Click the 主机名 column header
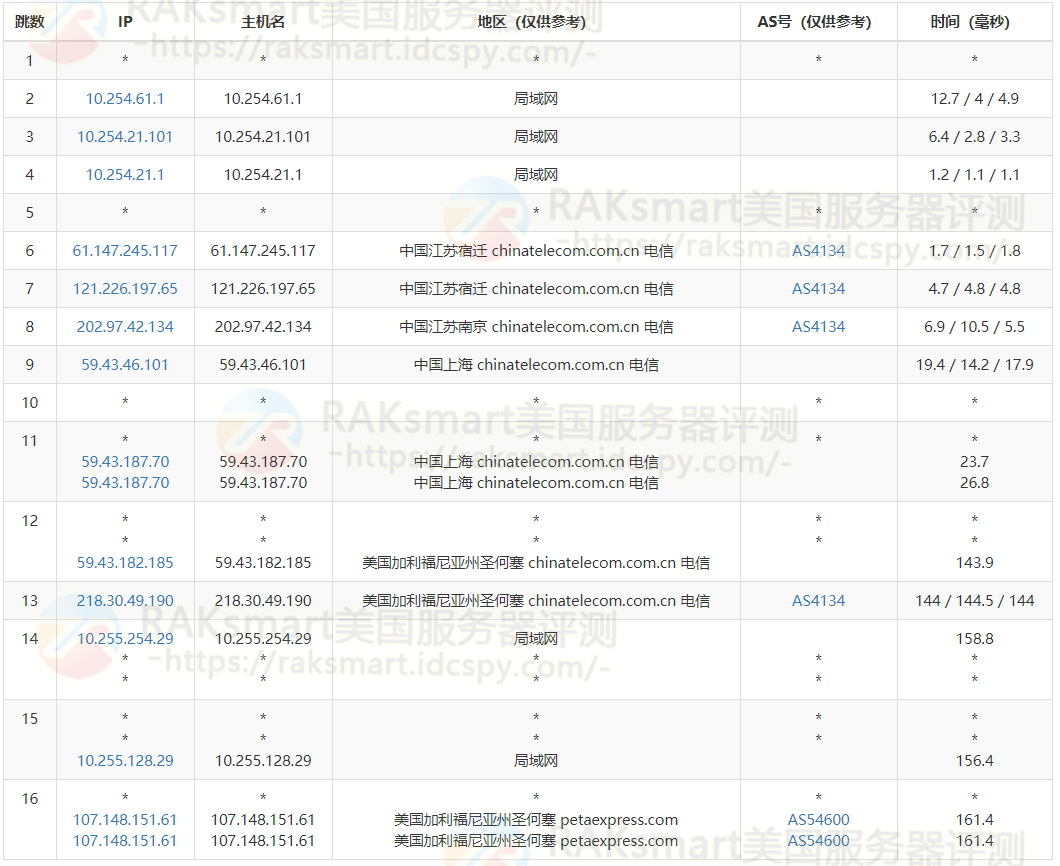Screen dimensions: 1060x866 pyautogui.click(x=263, y=22)
